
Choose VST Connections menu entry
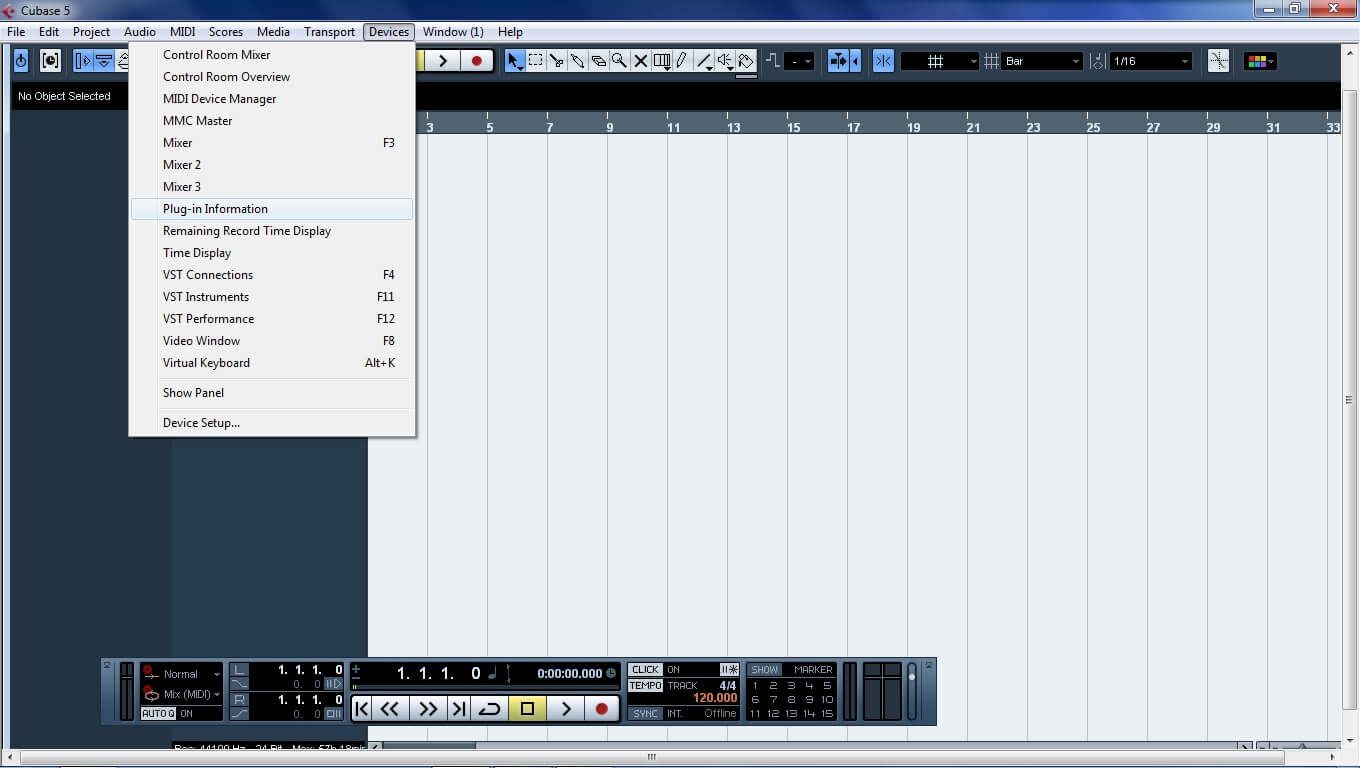coord(272,275)
